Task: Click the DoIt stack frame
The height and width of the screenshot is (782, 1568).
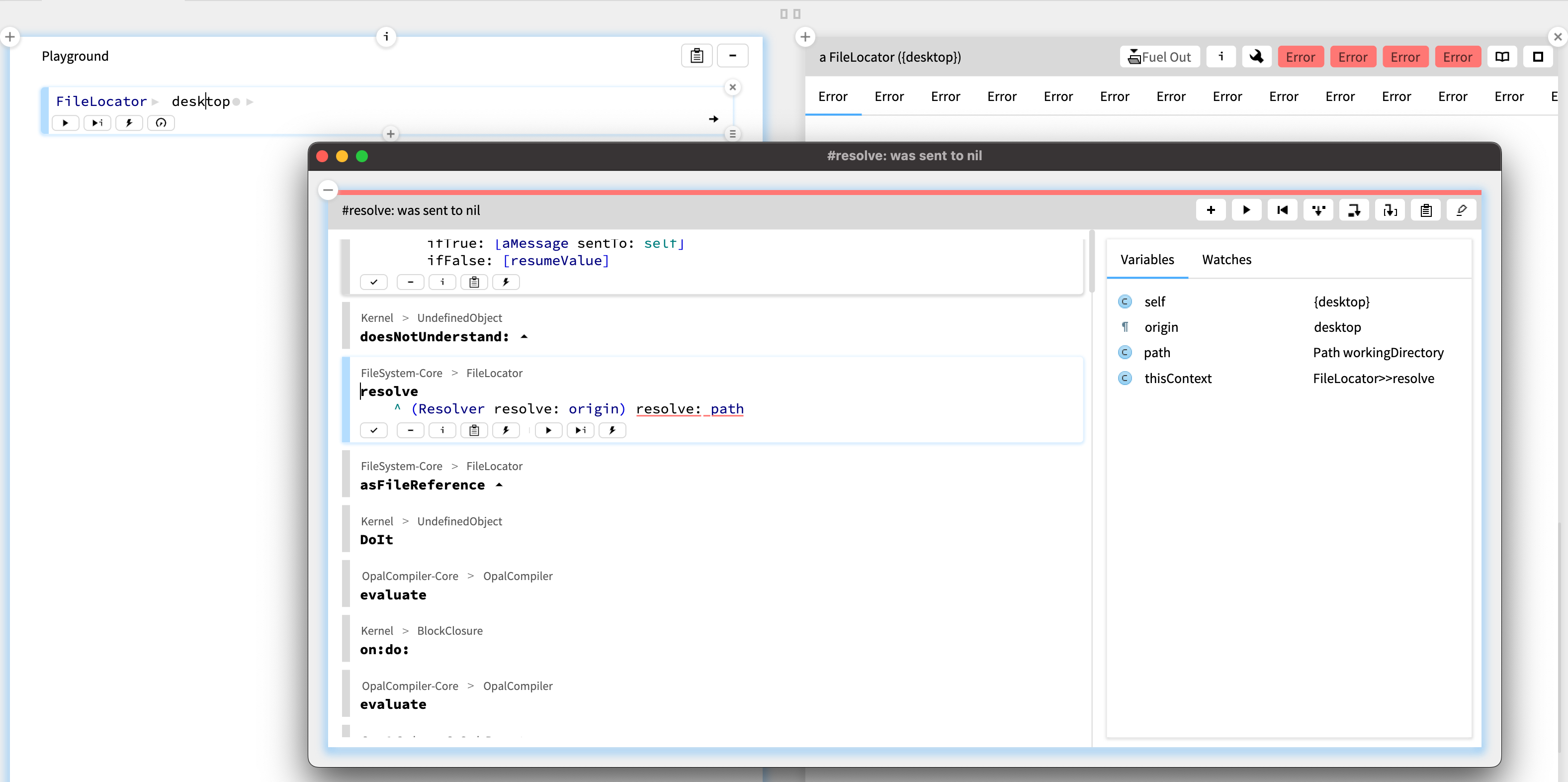Action: [x=376, y=540]
